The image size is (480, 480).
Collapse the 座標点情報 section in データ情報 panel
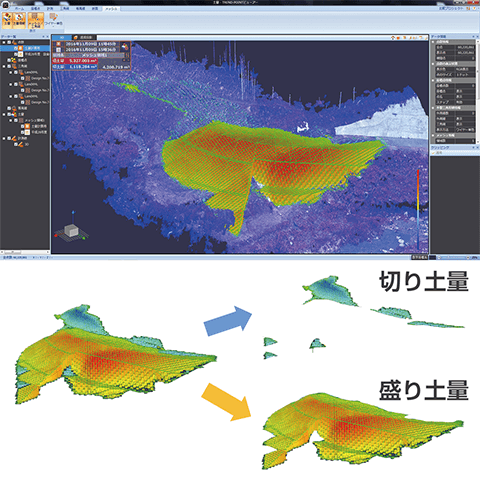(433, 80)
